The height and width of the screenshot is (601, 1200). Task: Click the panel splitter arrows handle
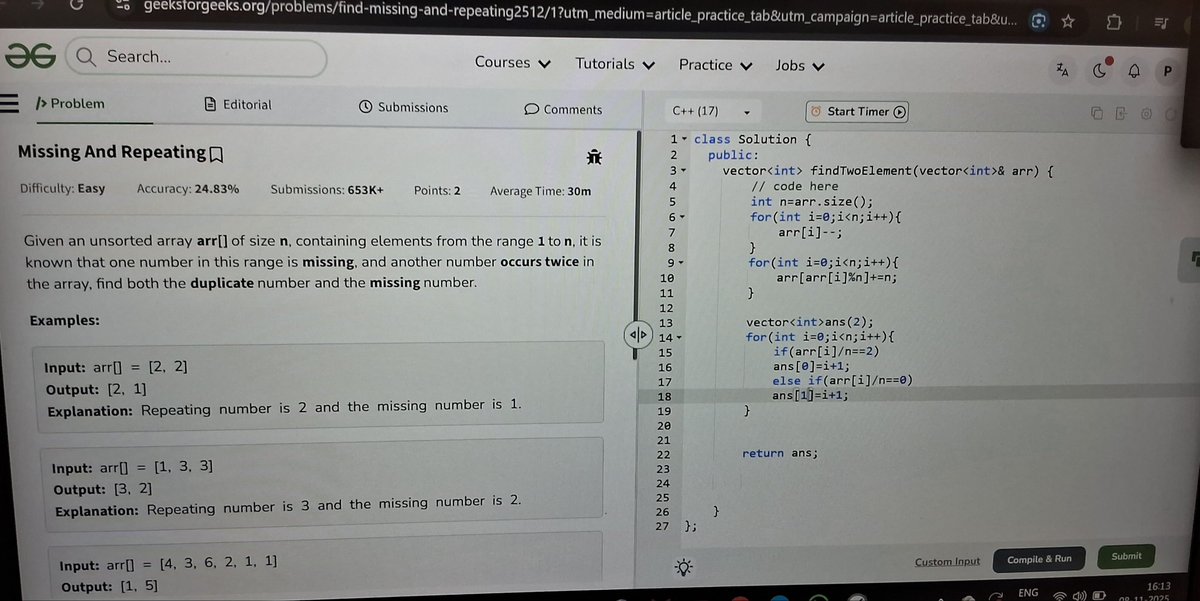[x=638, y=334]
